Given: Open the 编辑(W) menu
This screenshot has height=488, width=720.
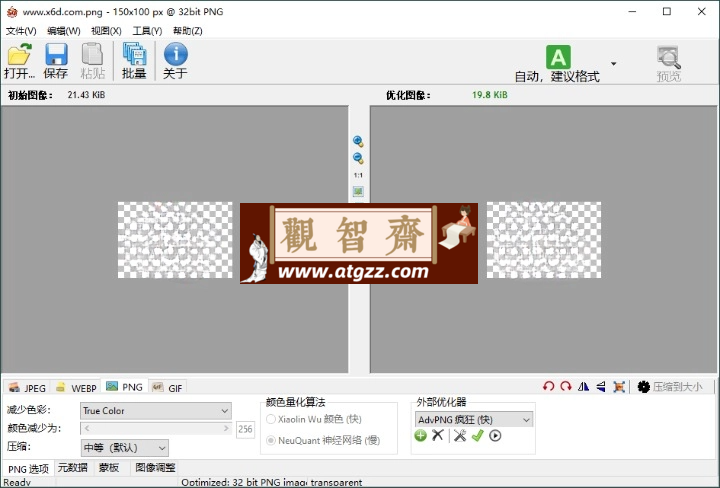Looking at the screenshot, I should pos(63,31).
